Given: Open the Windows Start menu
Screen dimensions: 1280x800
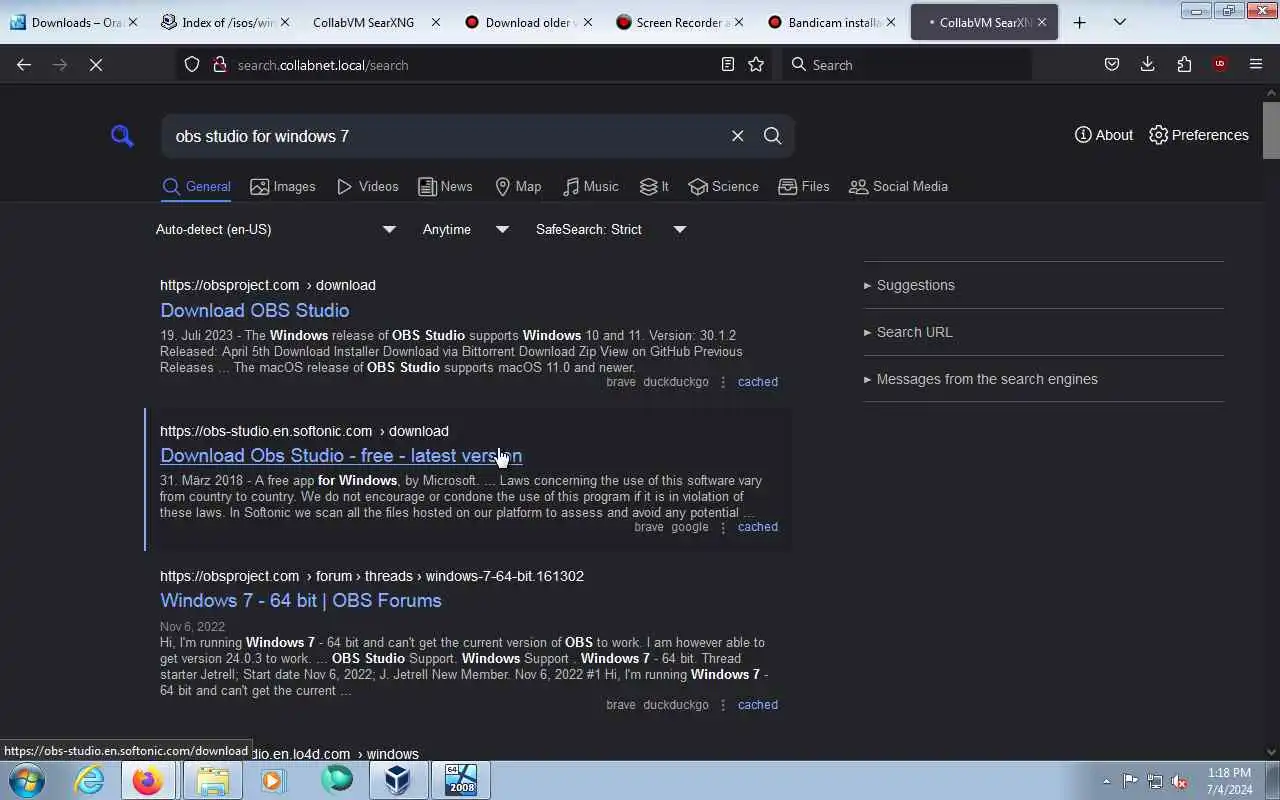Looking at the screenshot, I should pyautogui.click(x=26, y=780).
